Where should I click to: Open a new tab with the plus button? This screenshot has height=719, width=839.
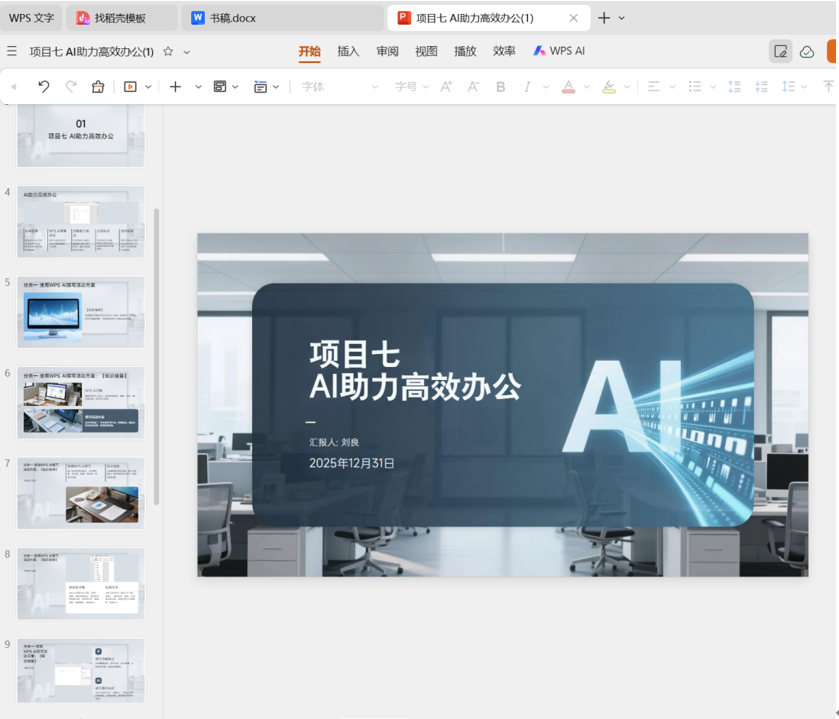click(604, 18)
